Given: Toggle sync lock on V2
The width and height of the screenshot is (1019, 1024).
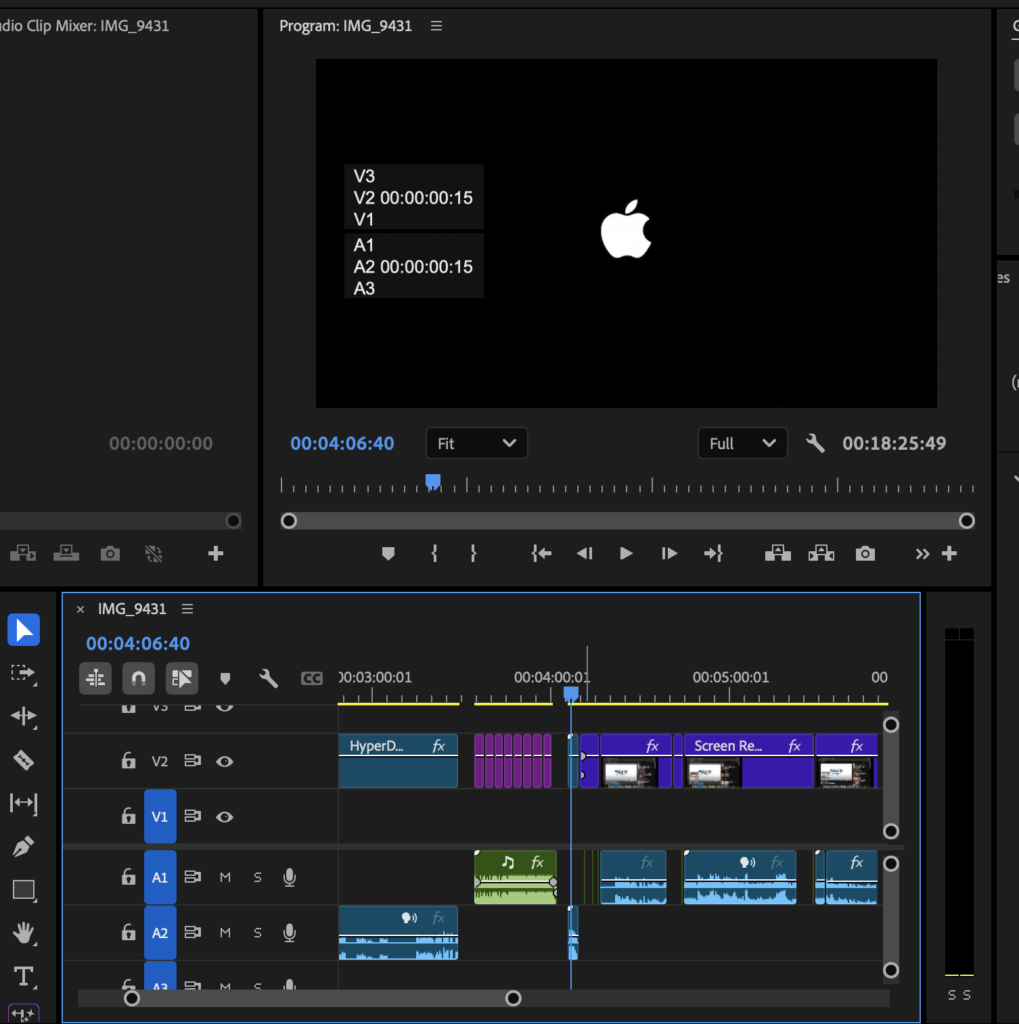Looking at the screenshot, I should tap(193, 761).
